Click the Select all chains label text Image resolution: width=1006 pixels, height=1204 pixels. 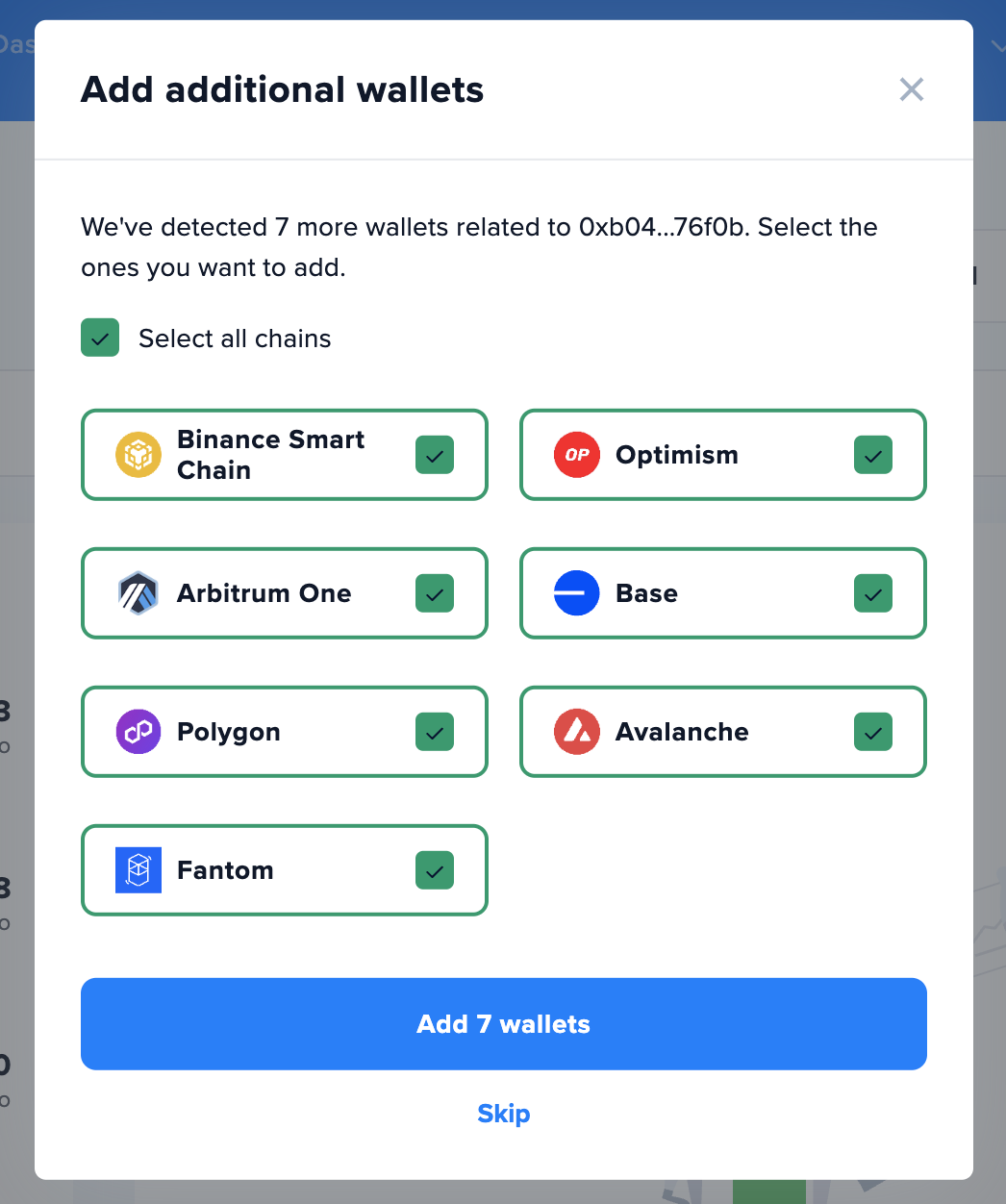click(235, 339)
